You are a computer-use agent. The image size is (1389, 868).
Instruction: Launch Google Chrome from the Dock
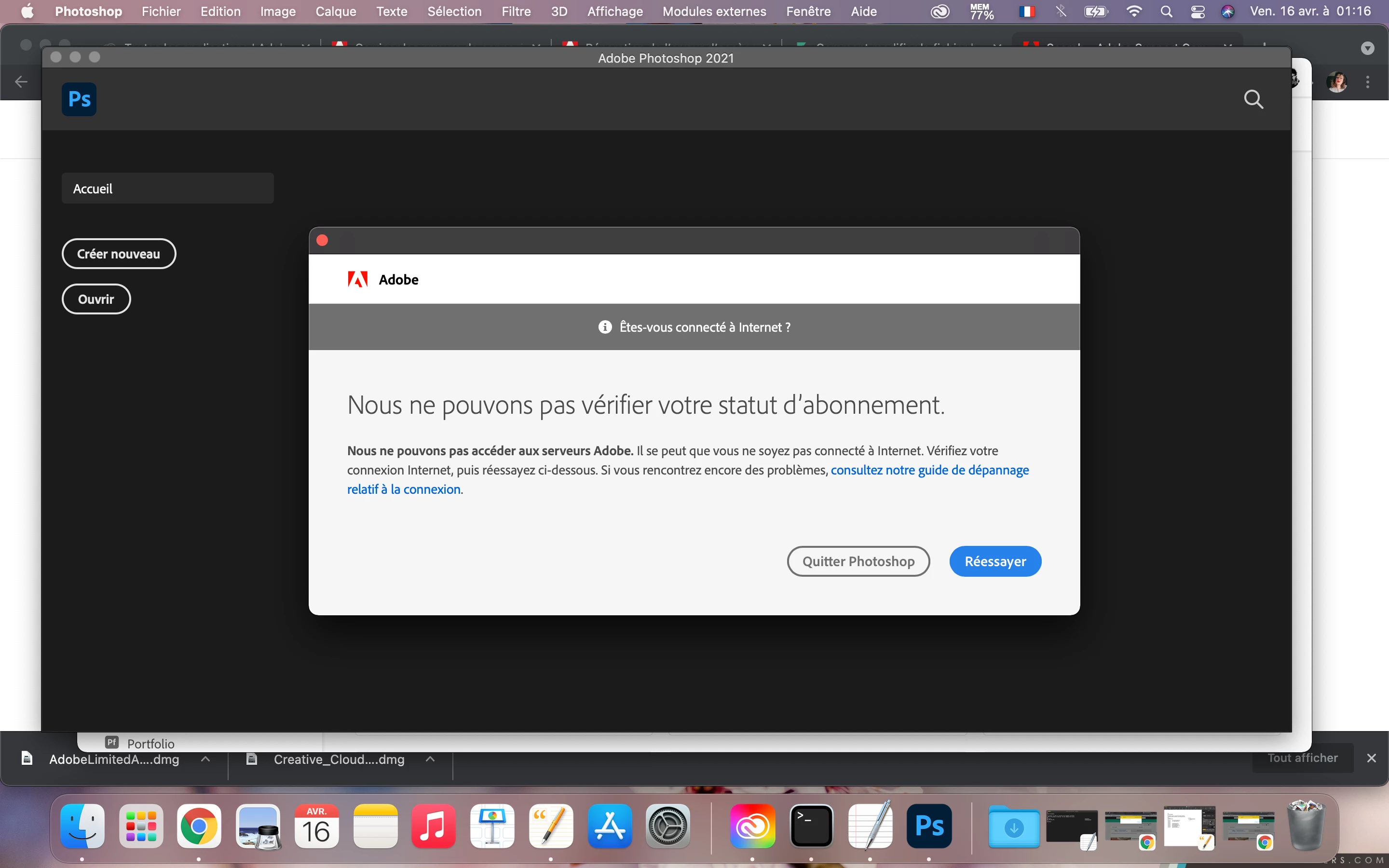[x=199, y=827]
